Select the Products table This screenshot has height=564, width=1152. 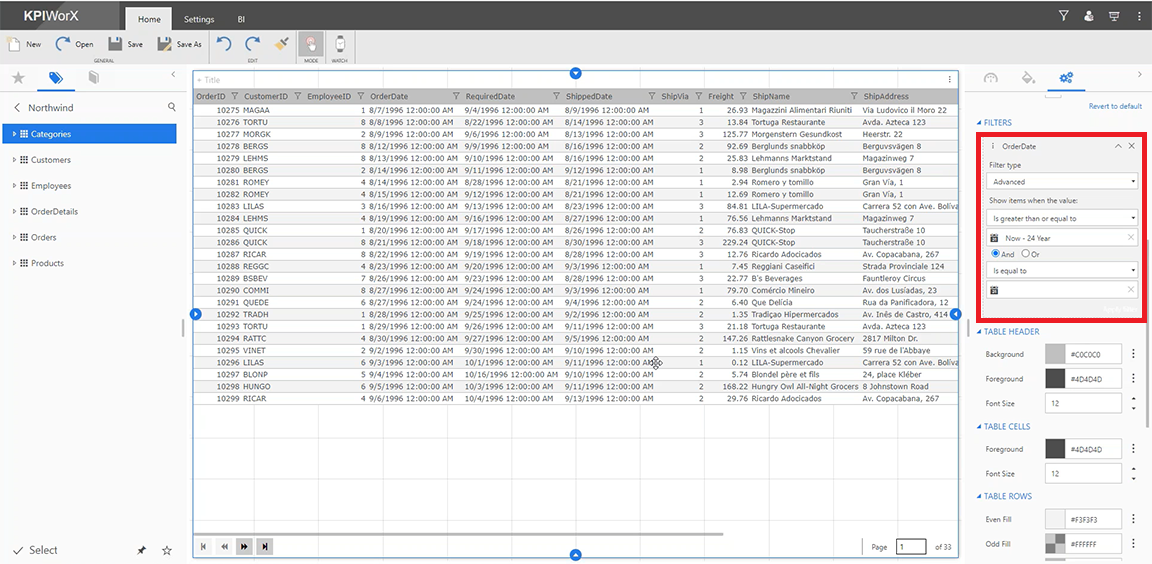pyautogui.click(x=47, y=263)
